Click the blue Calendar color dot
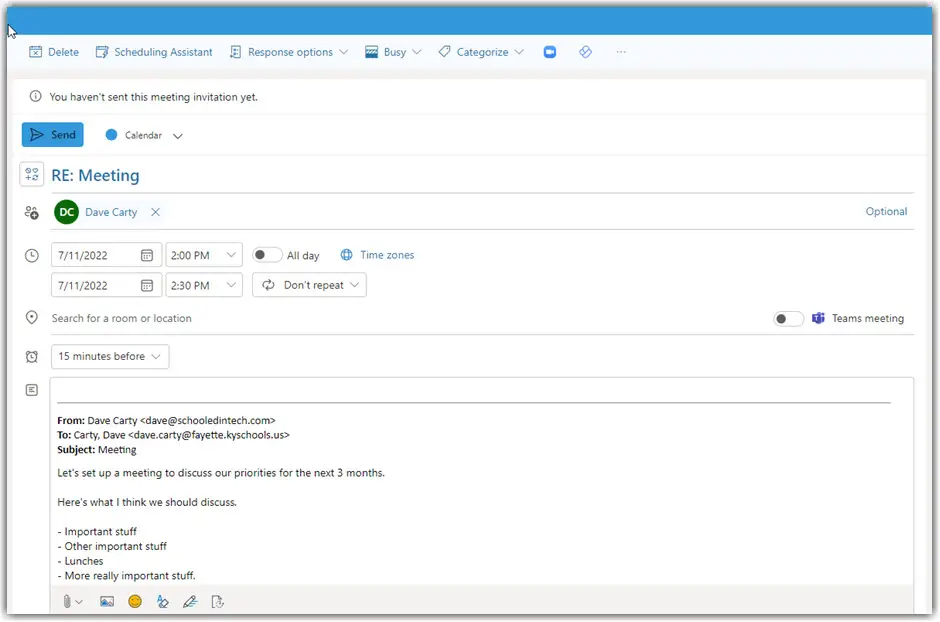940x622 pixels. tap(111, 135)
